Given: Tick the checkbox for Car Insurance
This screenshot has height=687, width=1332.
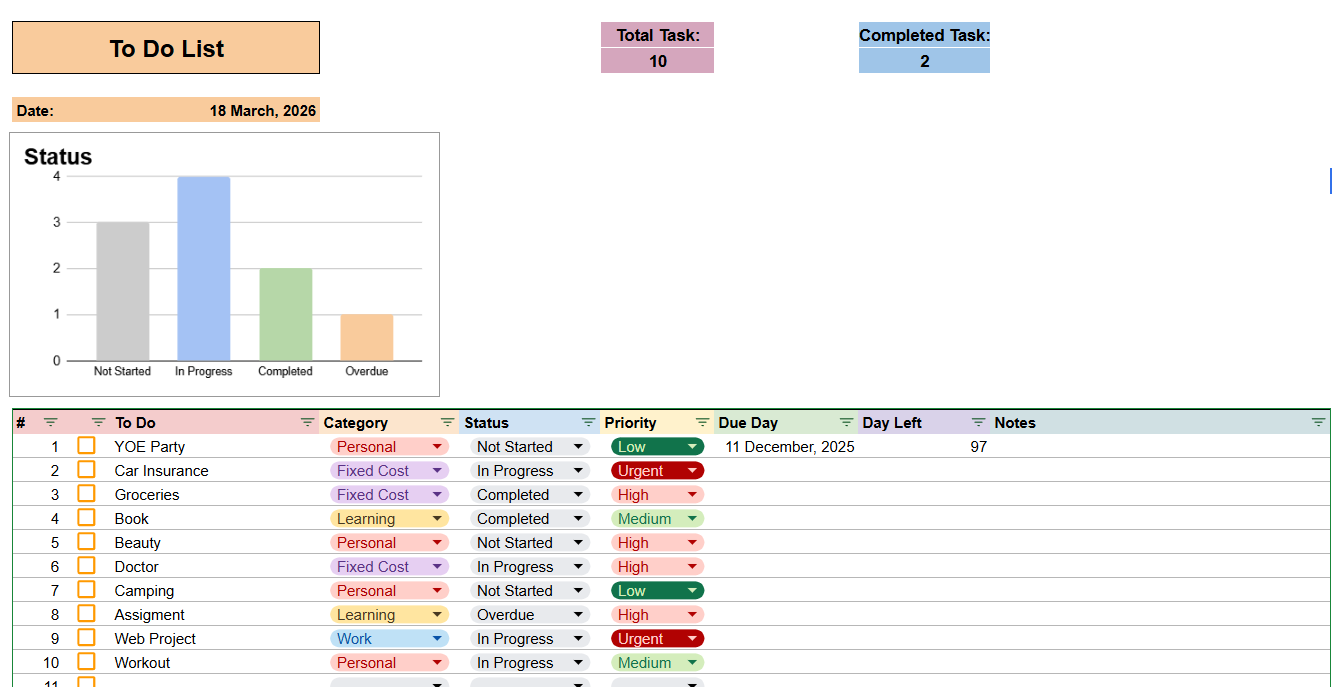Looking at the screenshot, I should [87, 470].
